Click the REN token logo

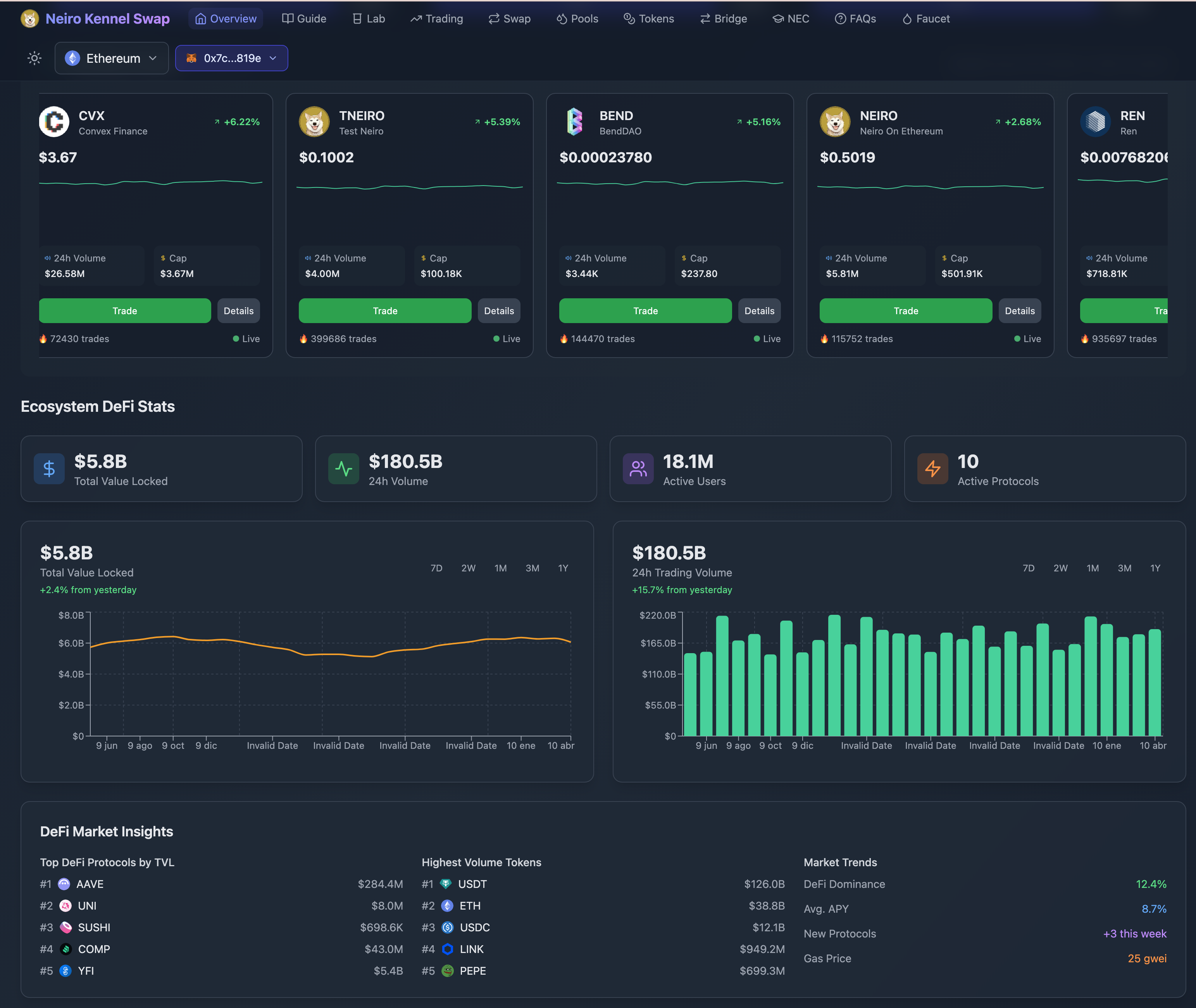[x=1095, y=122]
